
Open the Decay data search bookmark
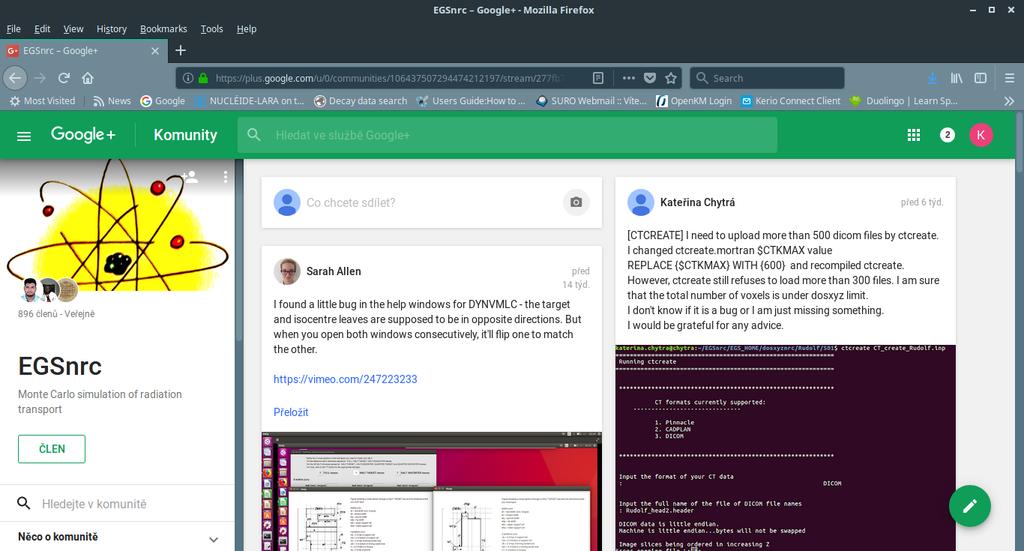(x=360, y=101)
